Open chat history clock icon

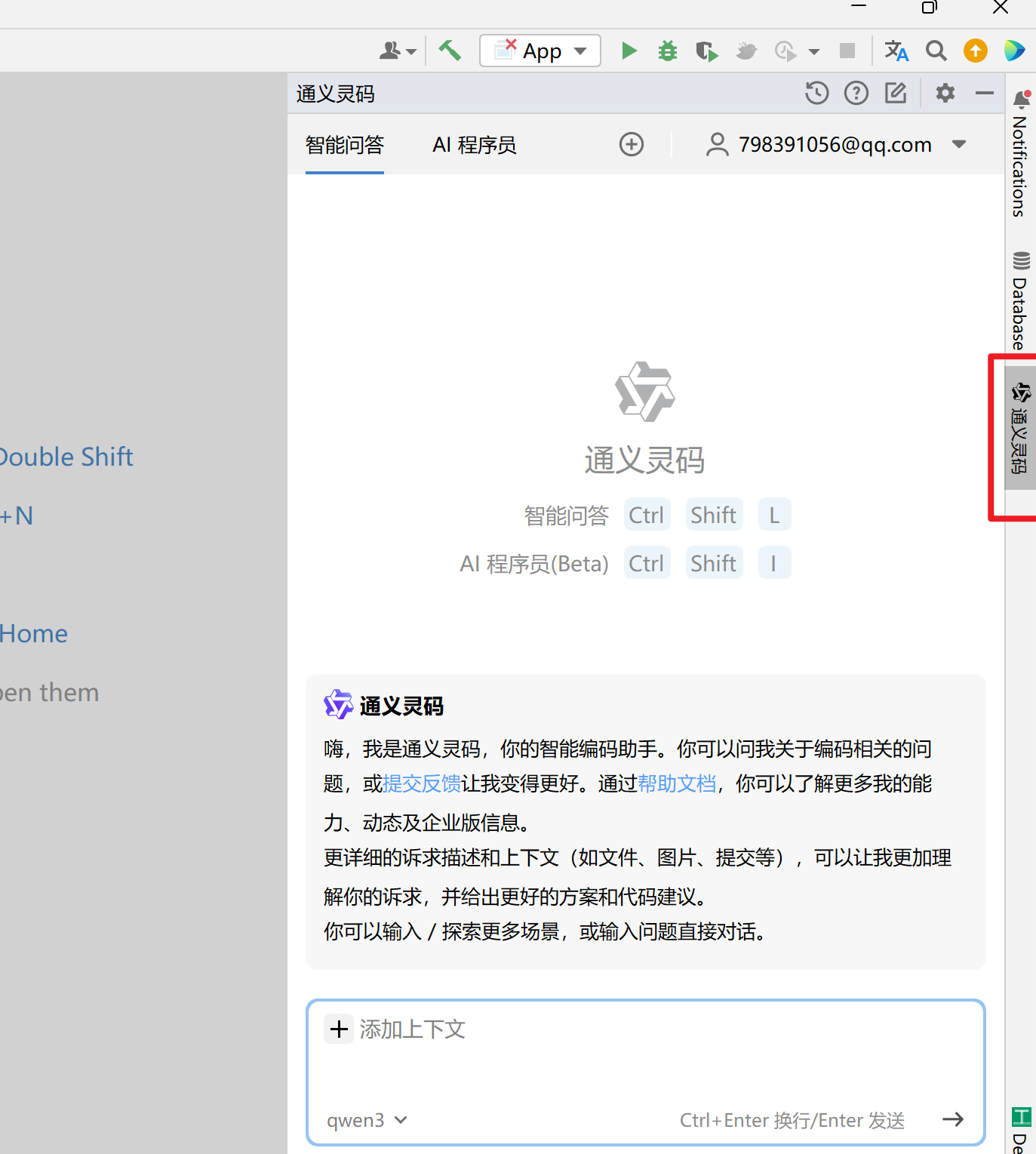[817, 93]
